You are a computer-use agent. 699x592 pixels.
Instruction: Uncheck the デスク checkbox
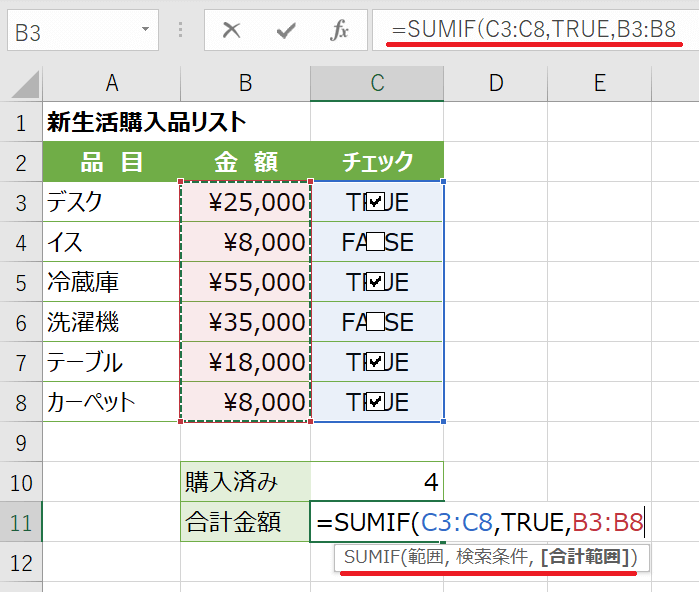click(x=376, y=202)
